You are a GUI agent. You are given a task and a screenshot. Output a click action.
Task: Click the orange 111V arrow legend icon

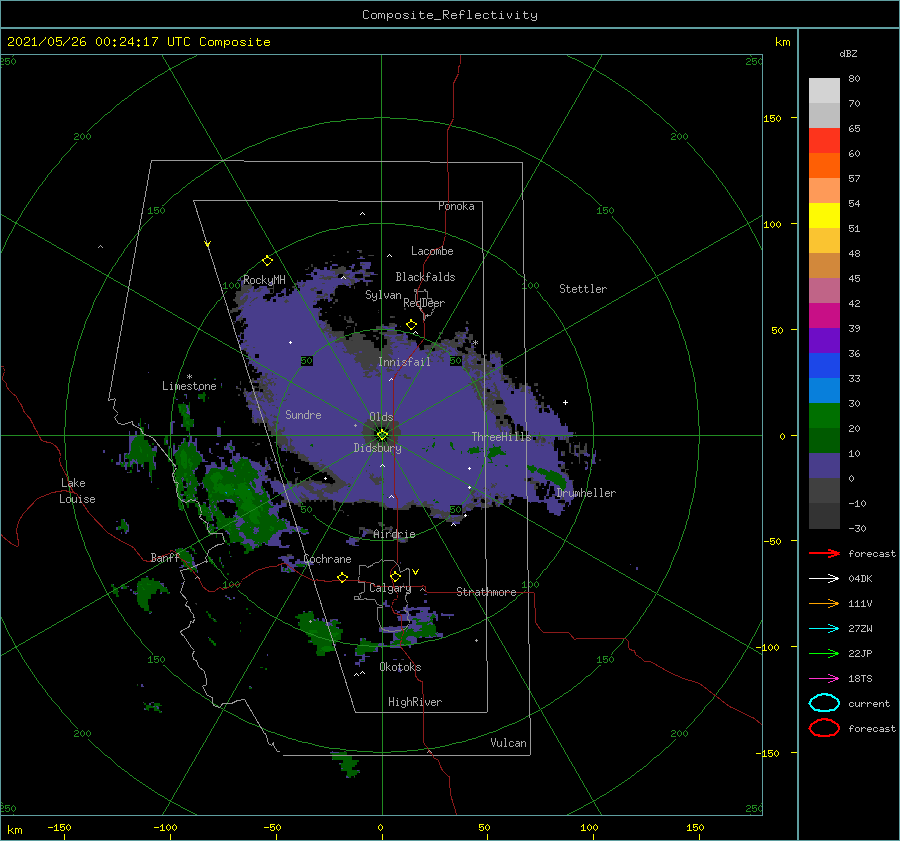click(824, 603)
